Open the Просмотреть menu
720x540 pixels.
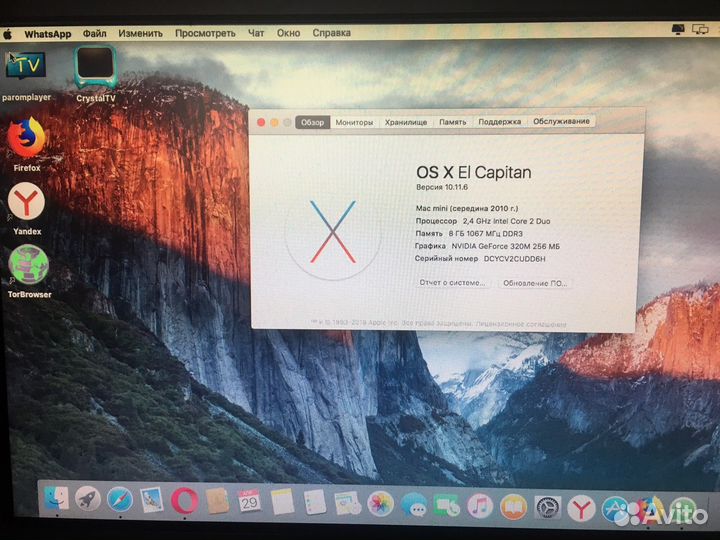coord(205,33)
